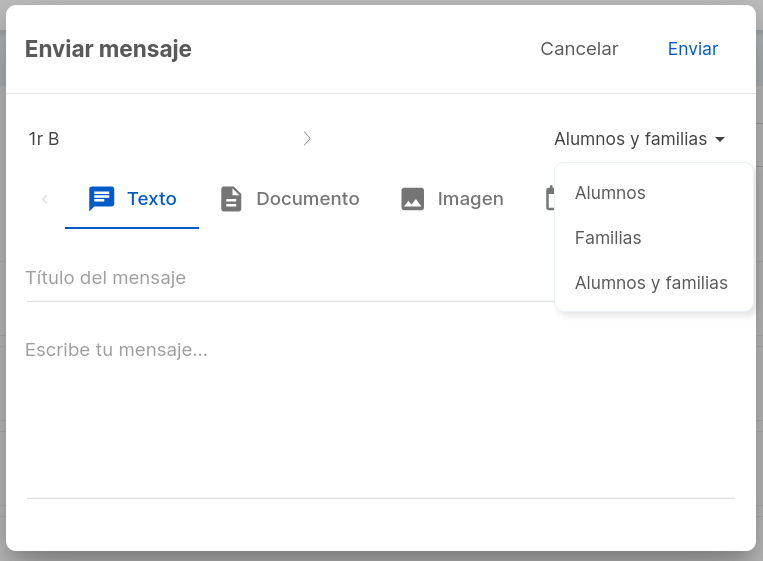Select the 1r B class recipient row
This screenshot has height=561, width=763.
pos(170,139)
